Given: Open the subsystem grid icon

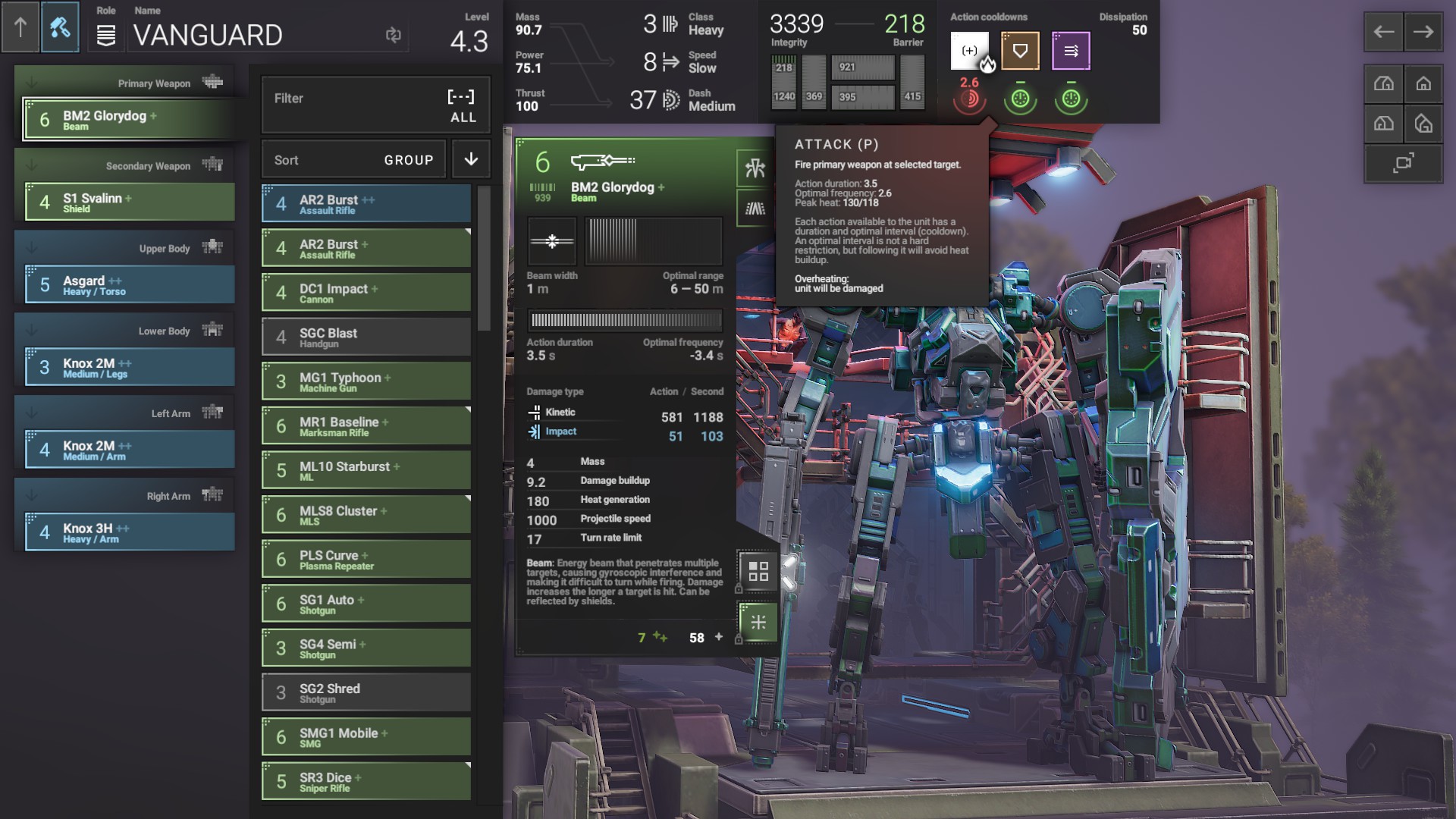Looking at the screenshot, I should [x=758, y=571].
